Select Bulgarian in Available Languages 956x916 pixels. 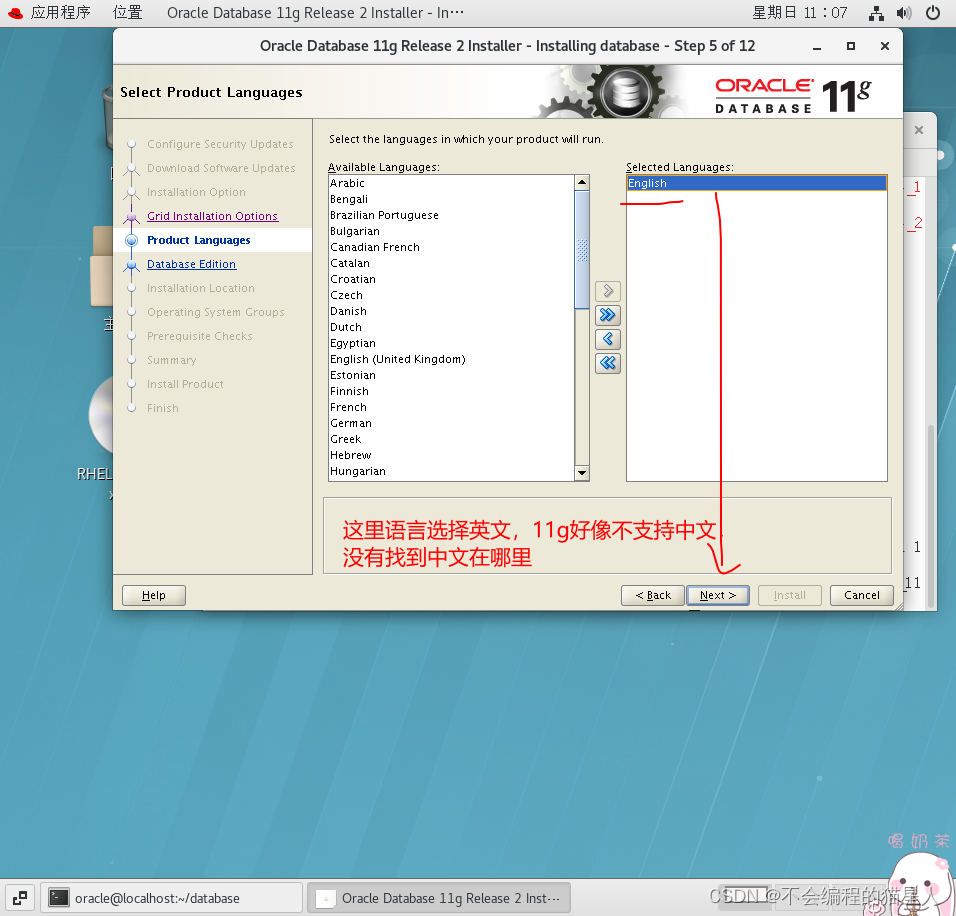pyautogui.click(x=451, y=231)
